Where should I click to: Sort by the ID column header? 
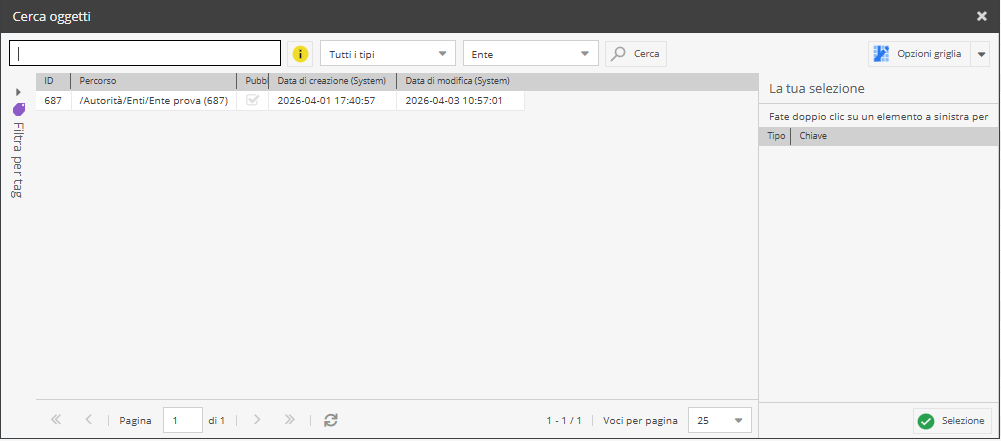pos(52,81)
